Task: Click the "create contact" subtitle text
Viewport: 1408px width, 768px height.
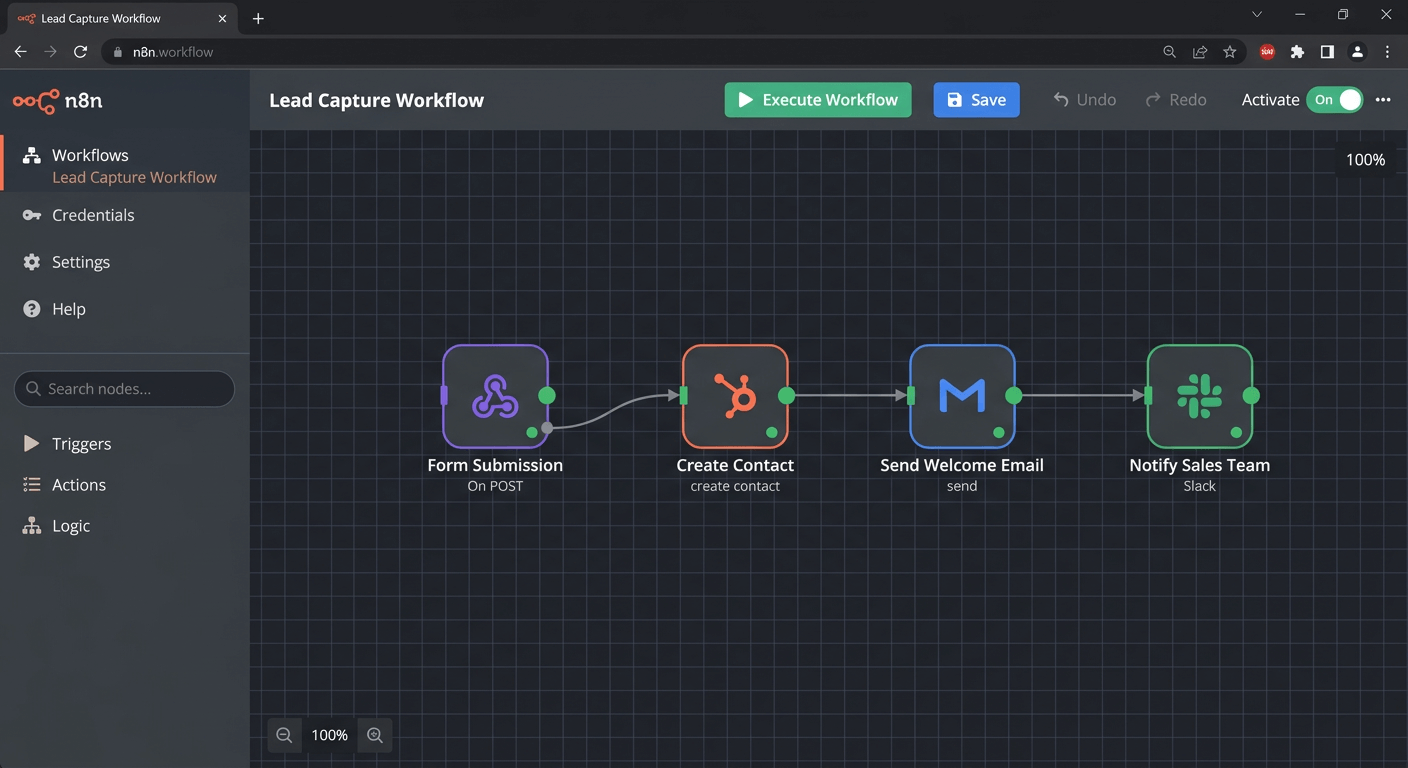Action: pos(735,486)
